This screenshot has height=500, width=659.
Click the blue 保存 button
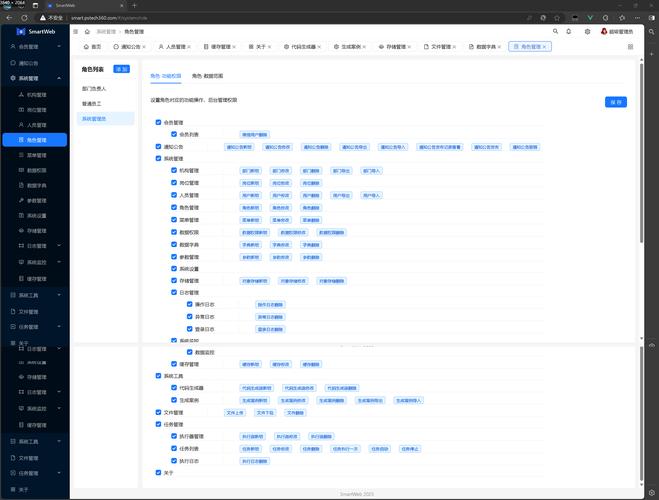click(x=616, y=102)
